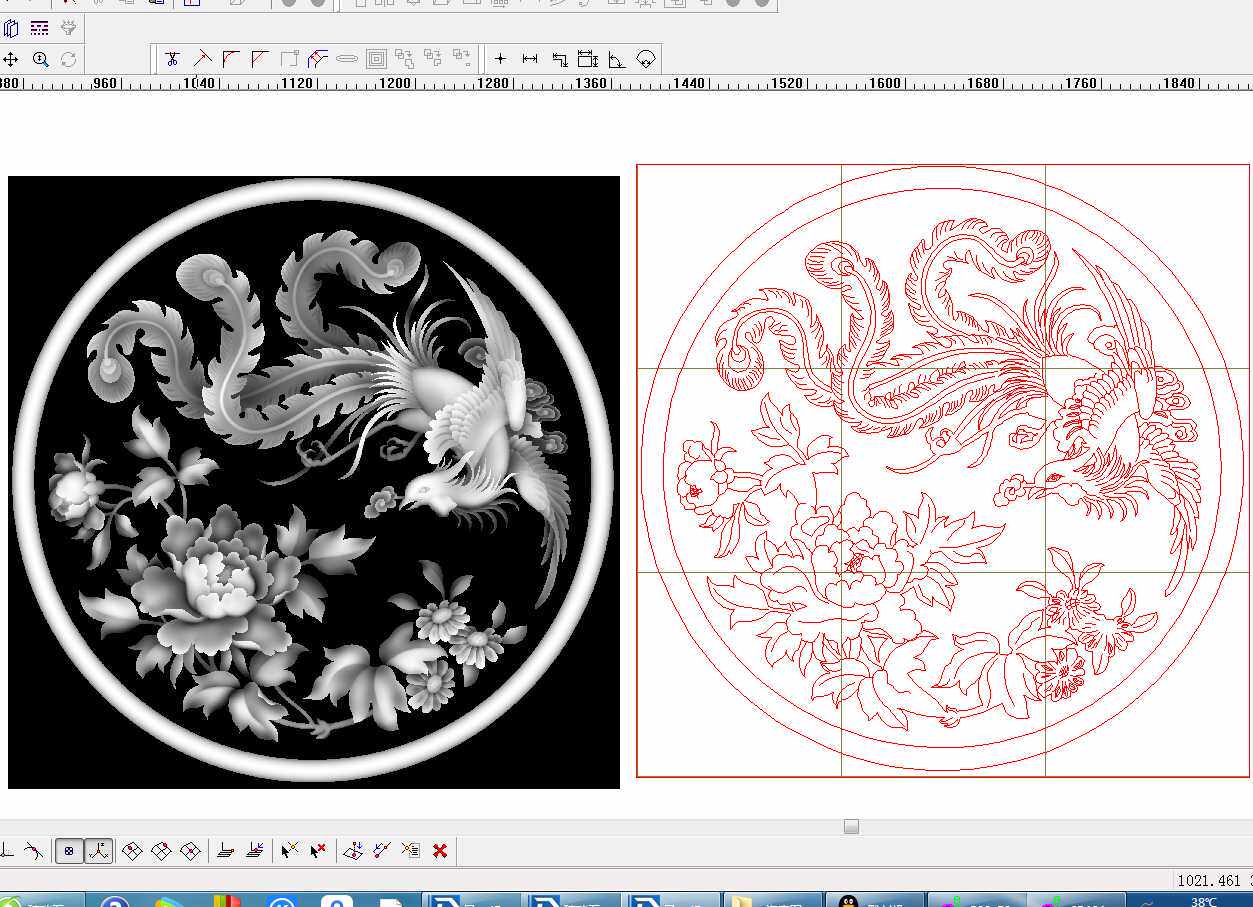Toggle the pressed axis snap button
Image resolution: width=1253 pixels, height=907 pixels.
pyautogui.click(x=98, y=851)
